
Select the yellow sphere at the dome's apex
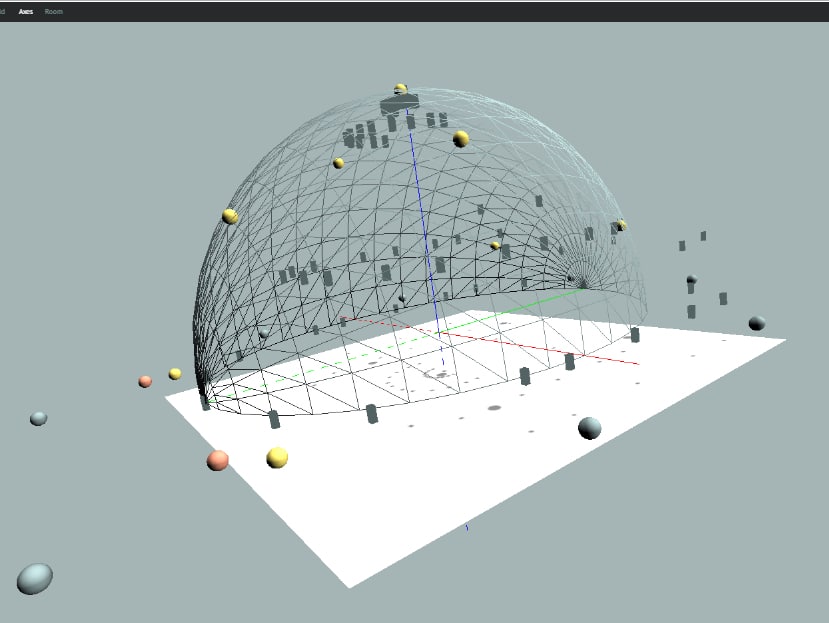tap(401, 89)
